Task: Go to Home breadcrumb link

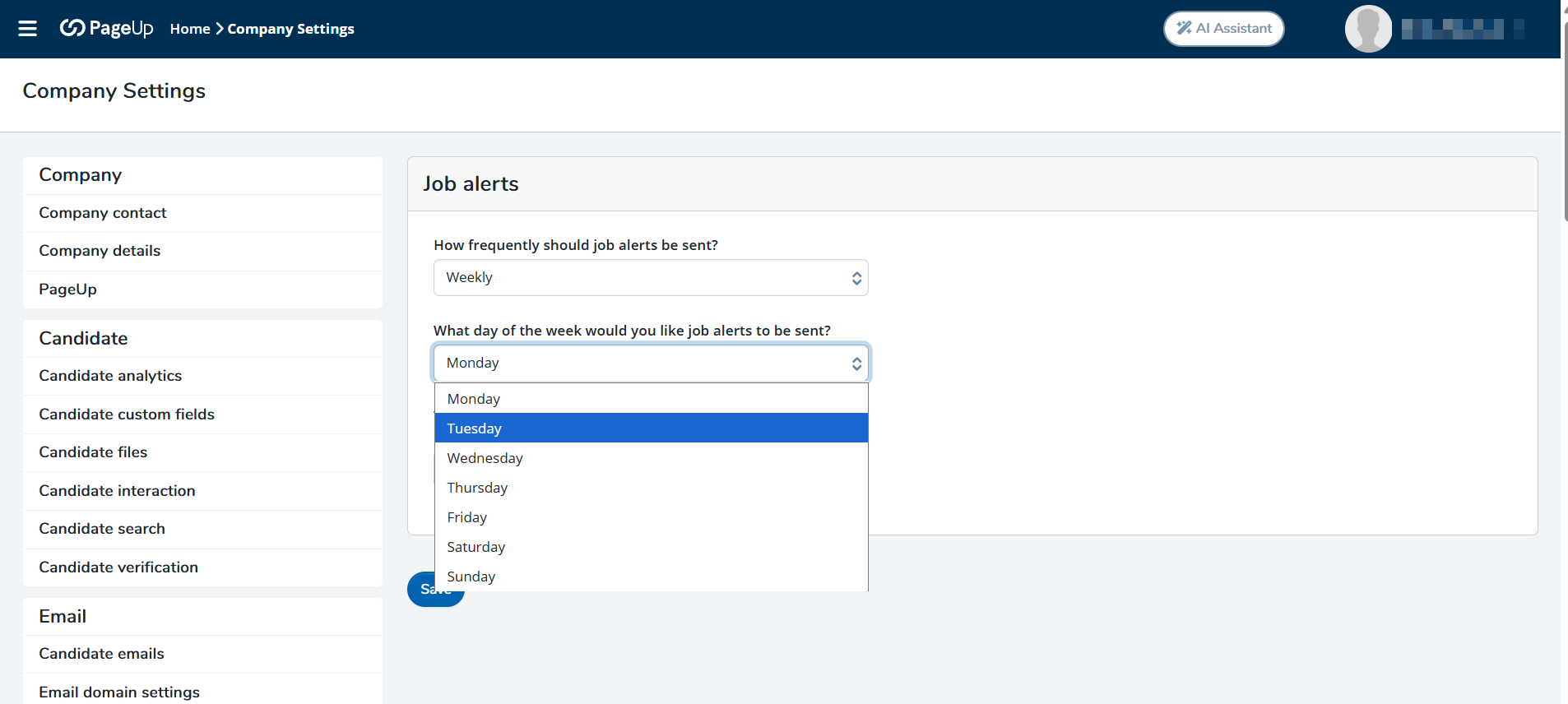Action: [x=190, y=29]
